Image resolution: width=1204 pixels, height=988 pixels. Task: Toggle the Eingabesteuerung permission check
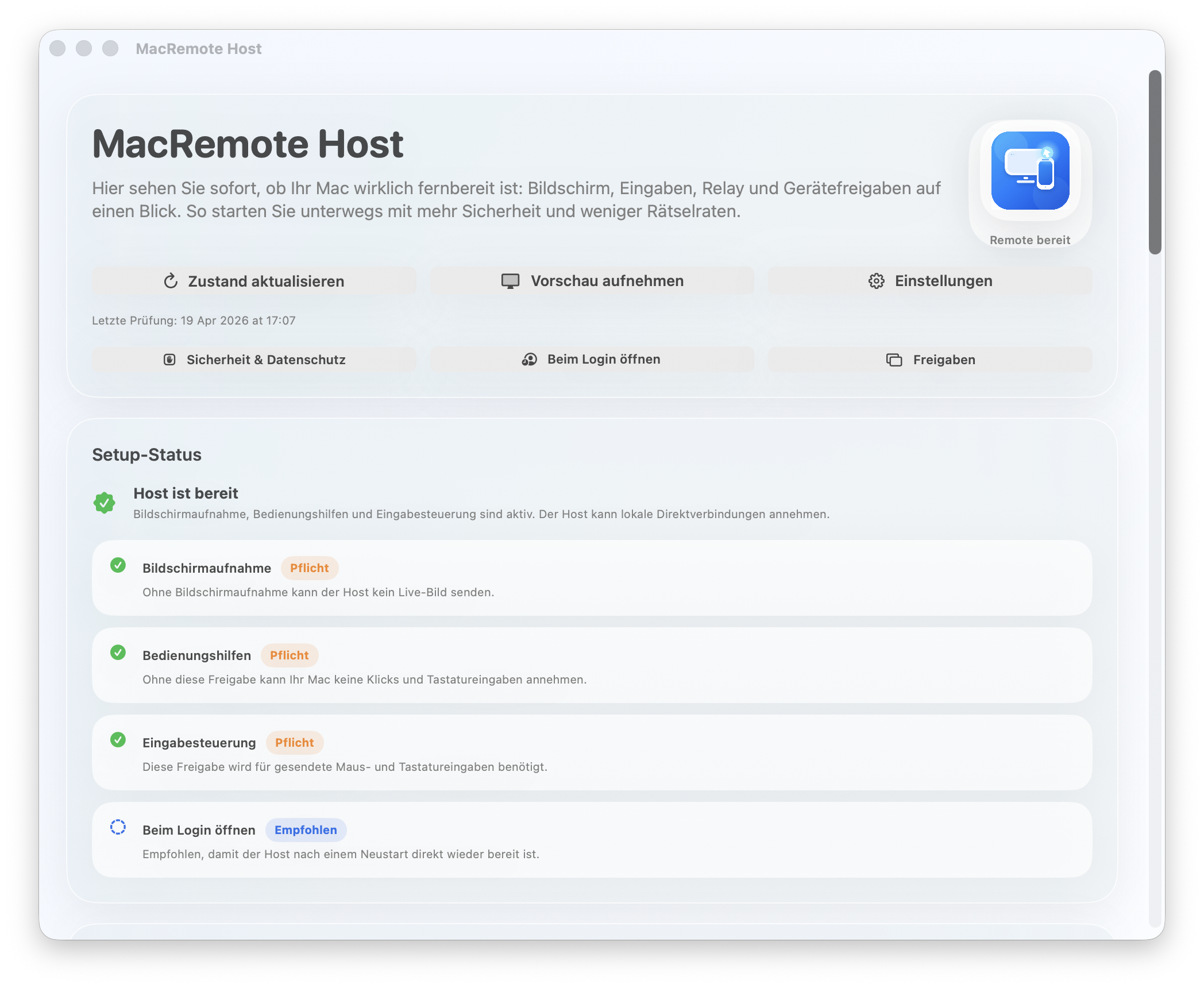119,742
